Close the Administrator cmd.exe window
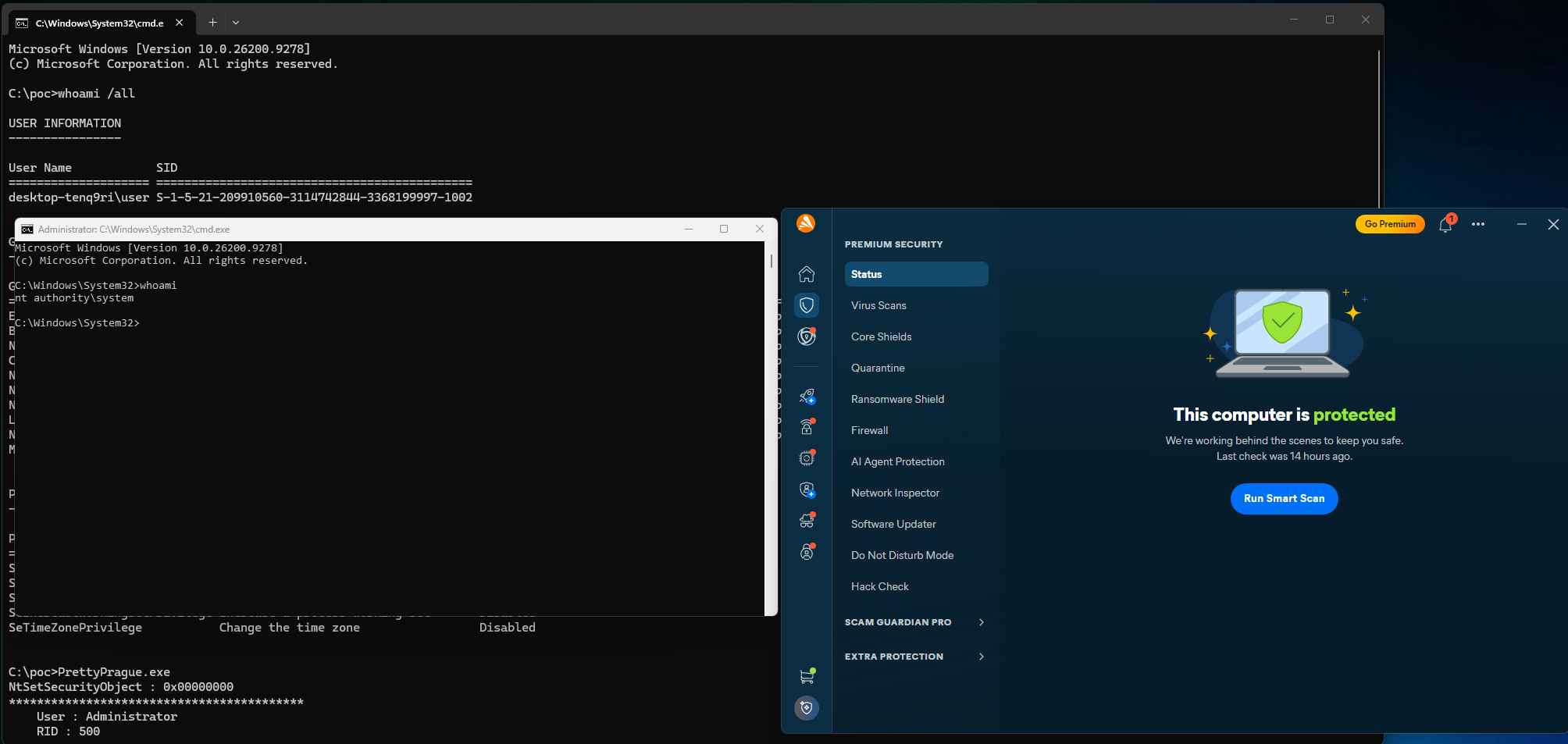 (x=760, y=229)
